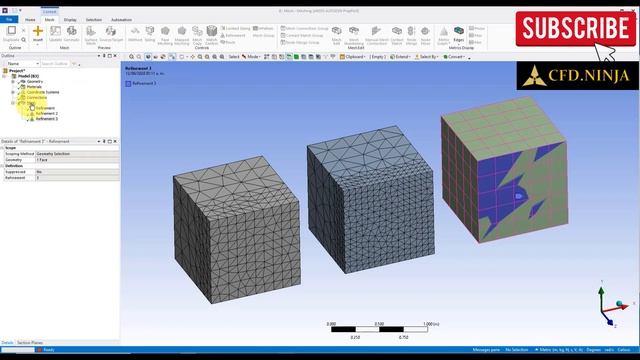
Task: Select Materials in the outline tree
Action: click(x=34, y=87)
